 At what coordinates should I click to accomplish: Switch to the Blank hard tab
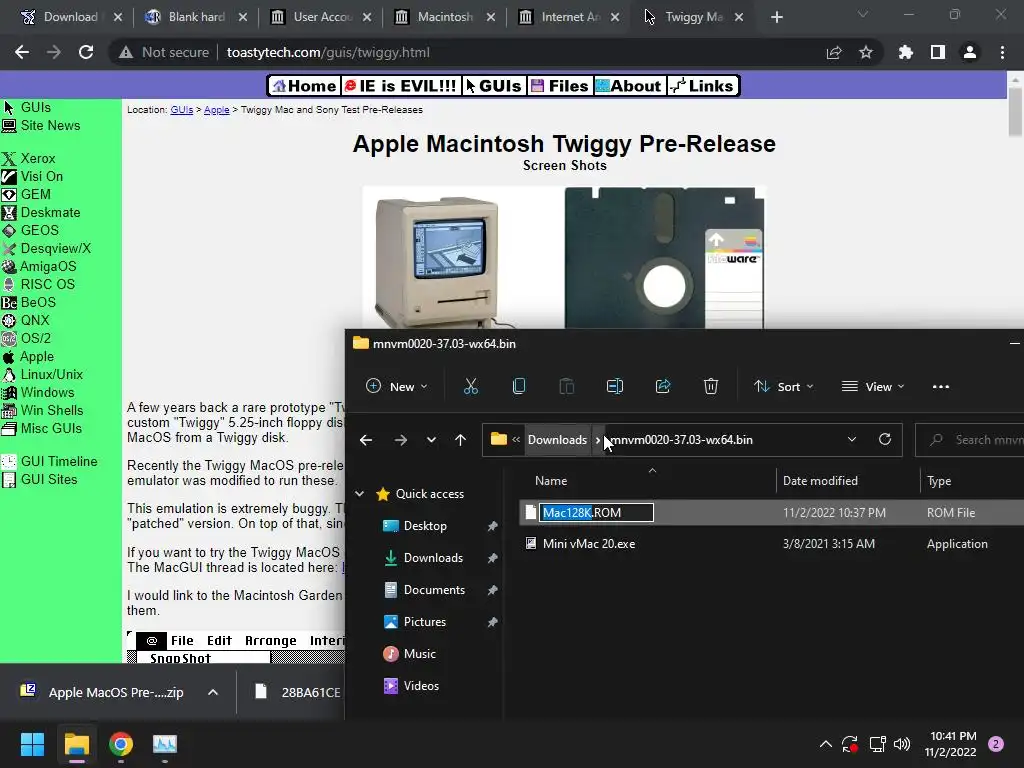(195, 17)
